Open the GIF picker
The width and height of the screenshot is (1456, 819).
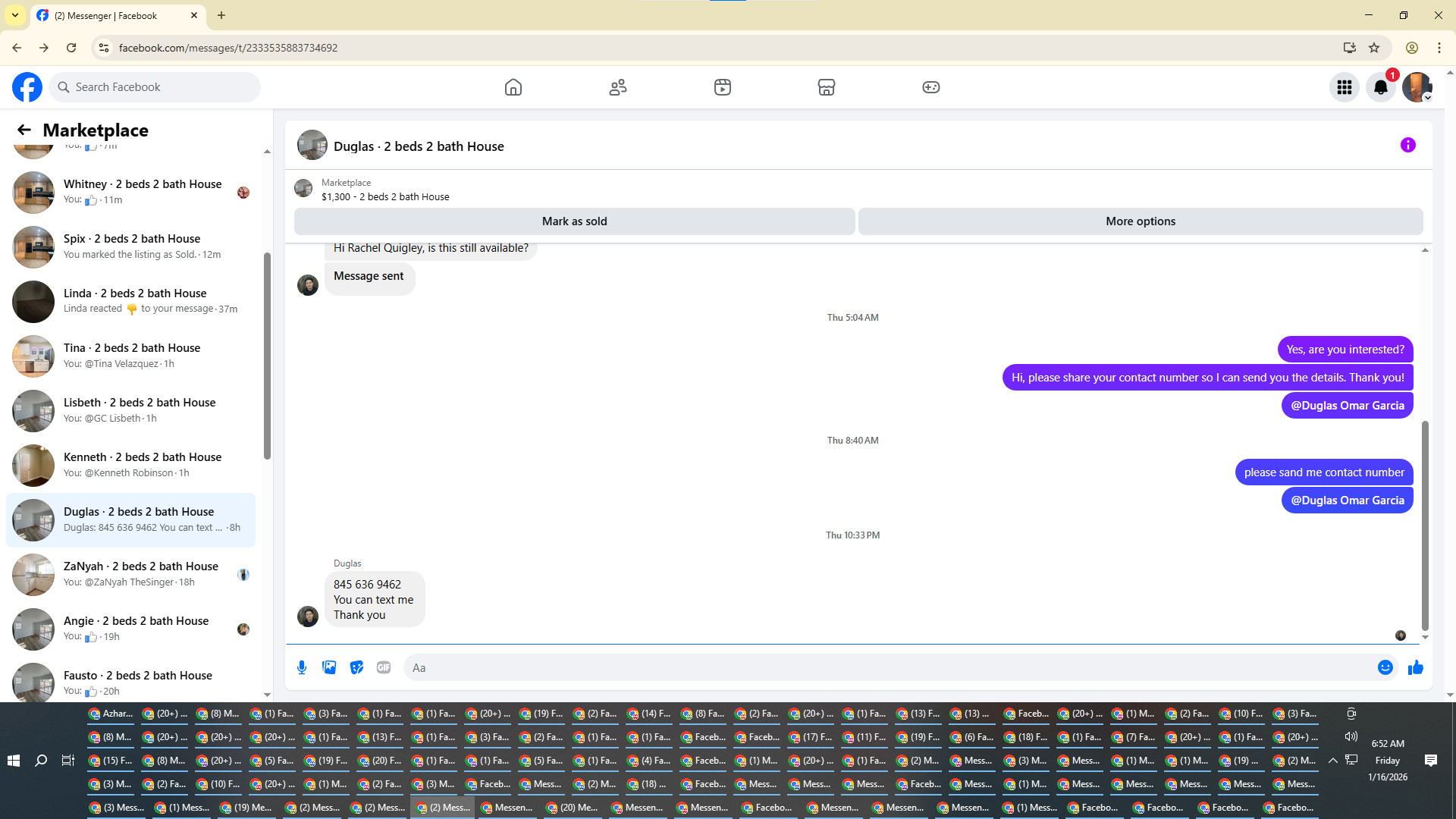click(x=384, y=667)
